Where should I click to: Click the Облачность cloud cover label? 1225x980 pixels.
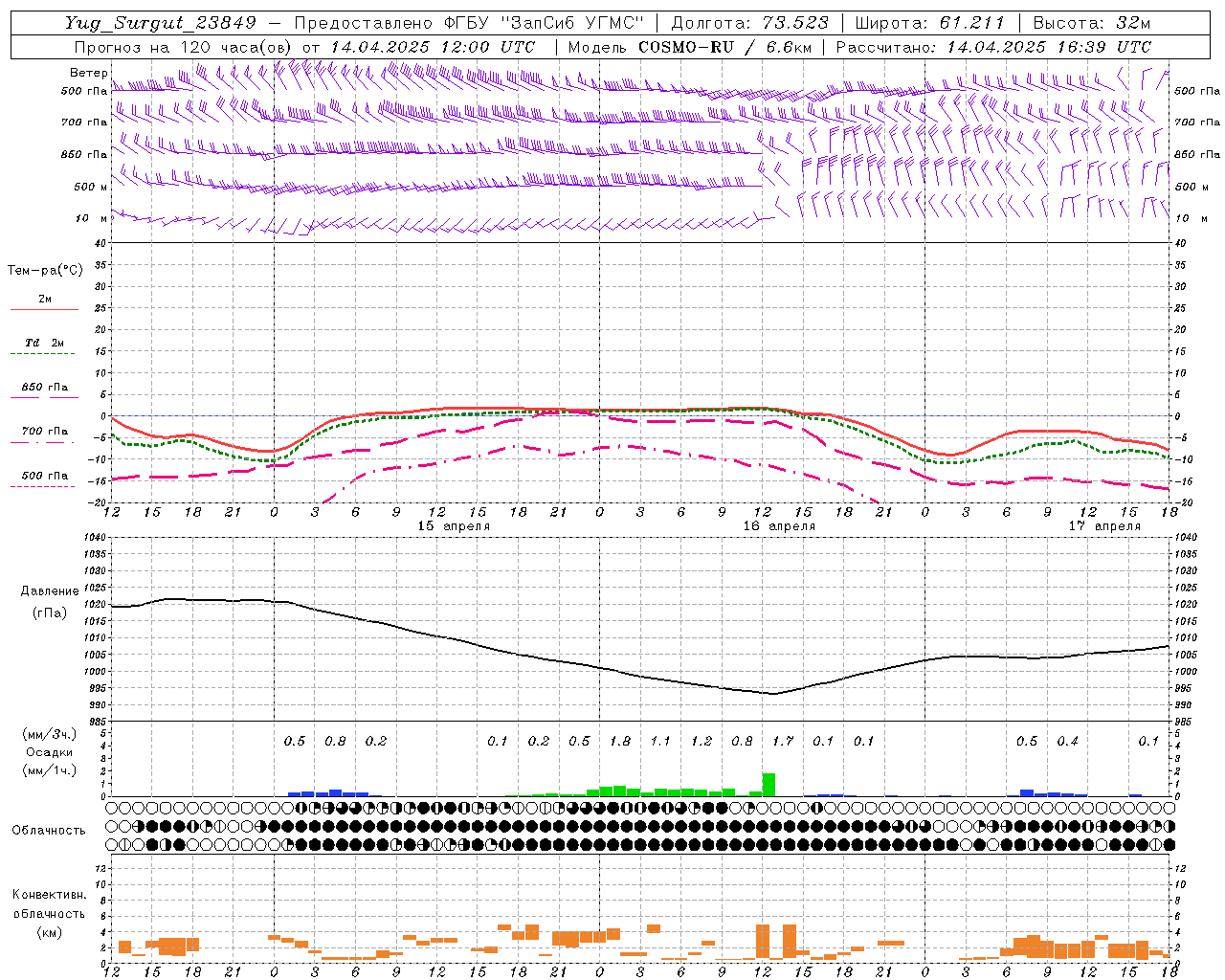(x=49, y=831)
